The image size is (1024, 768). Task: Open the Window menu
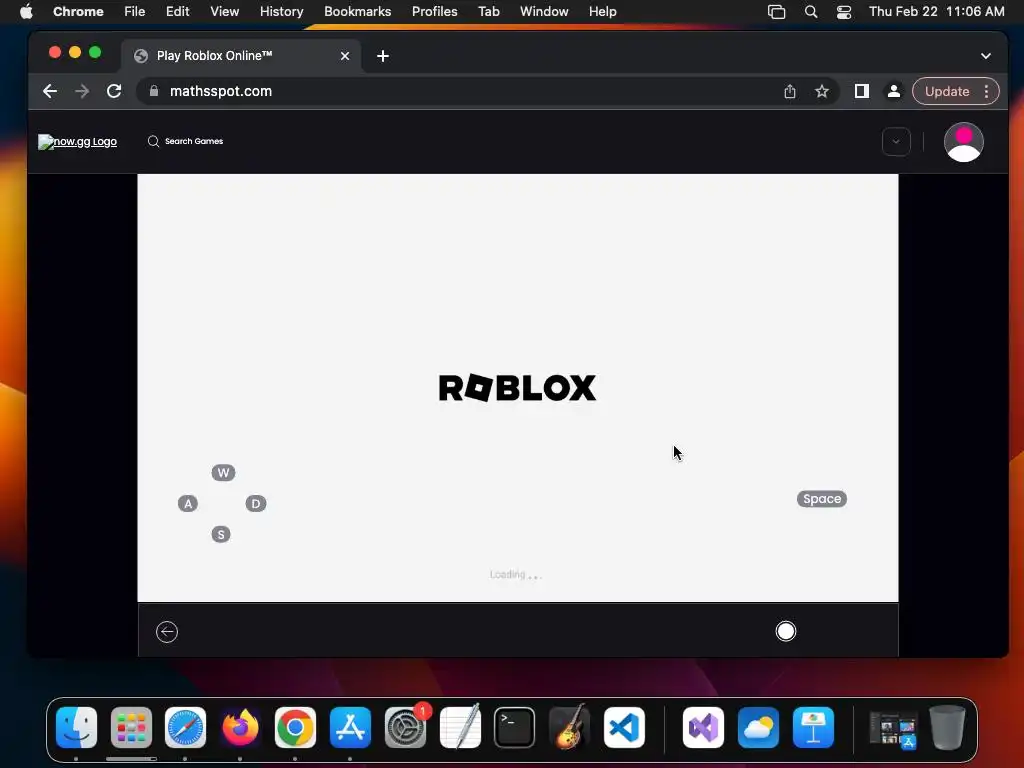click(544, 12)
